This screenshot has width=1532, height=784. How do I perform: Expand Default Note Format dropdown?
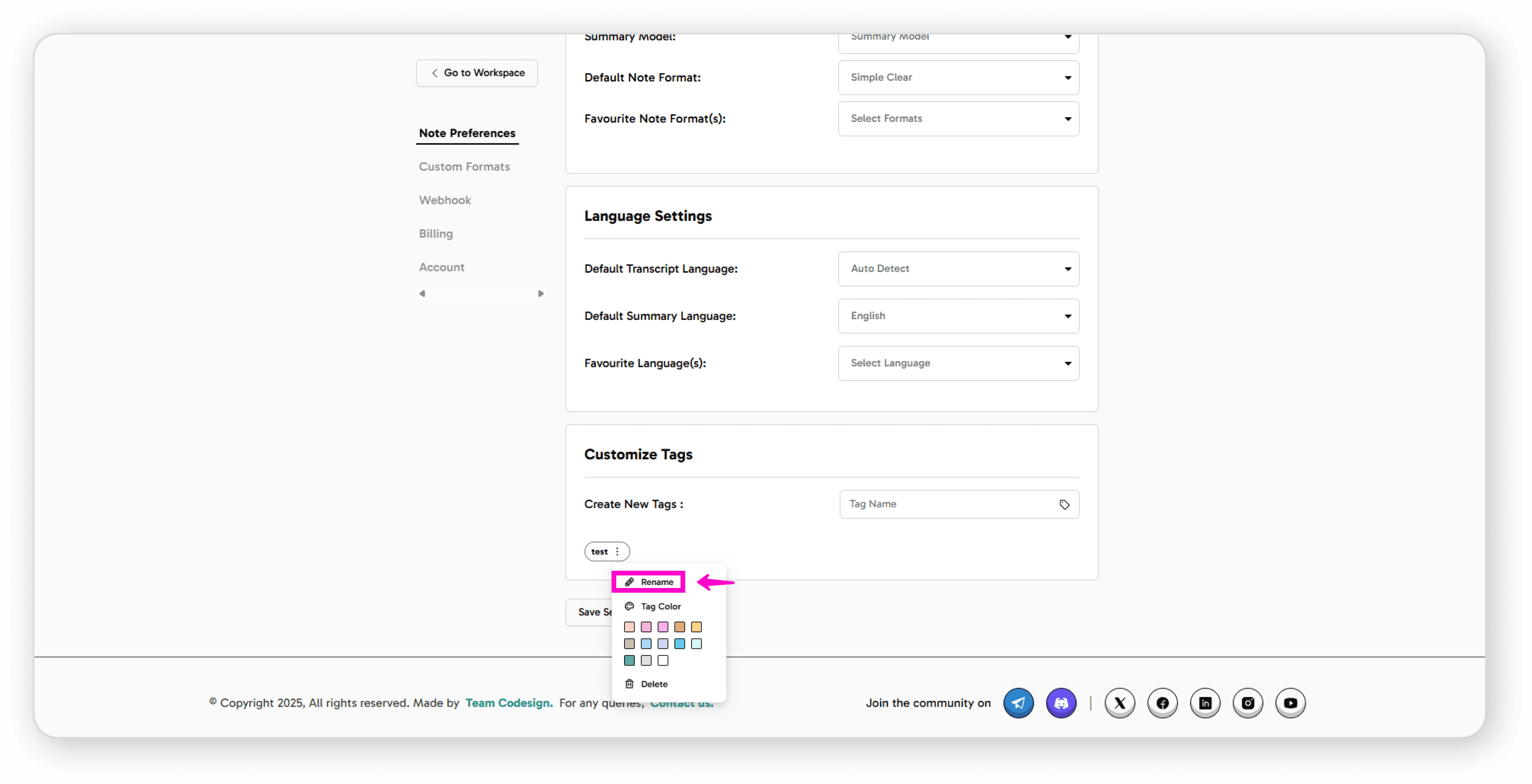tap(958, 77)
